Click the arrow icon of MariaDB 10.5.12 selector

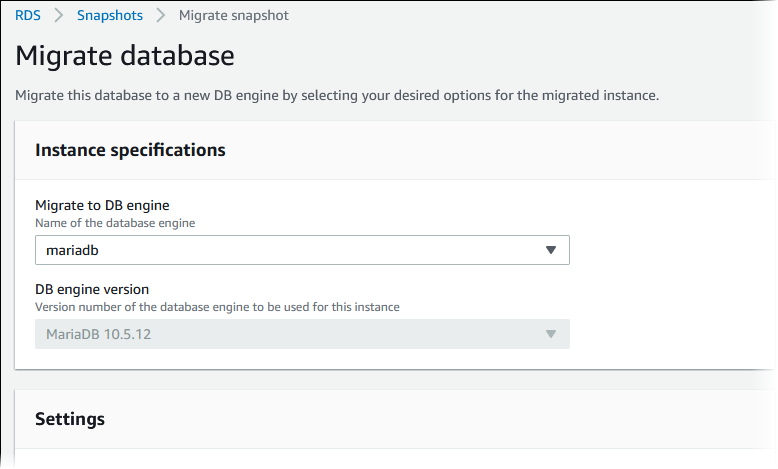550,334
